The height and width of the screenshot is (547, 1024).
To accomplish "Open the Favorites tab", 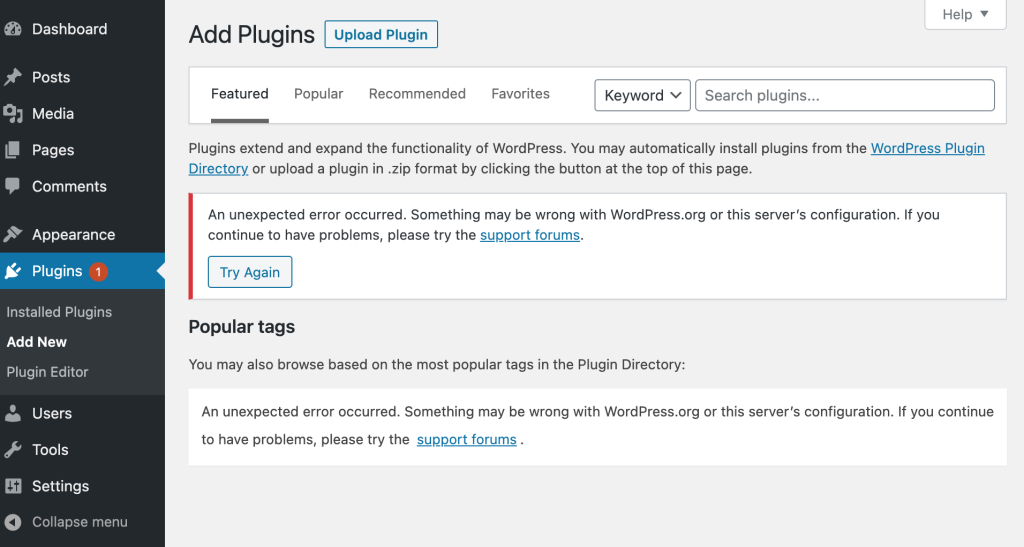I will tap(520, 94).
